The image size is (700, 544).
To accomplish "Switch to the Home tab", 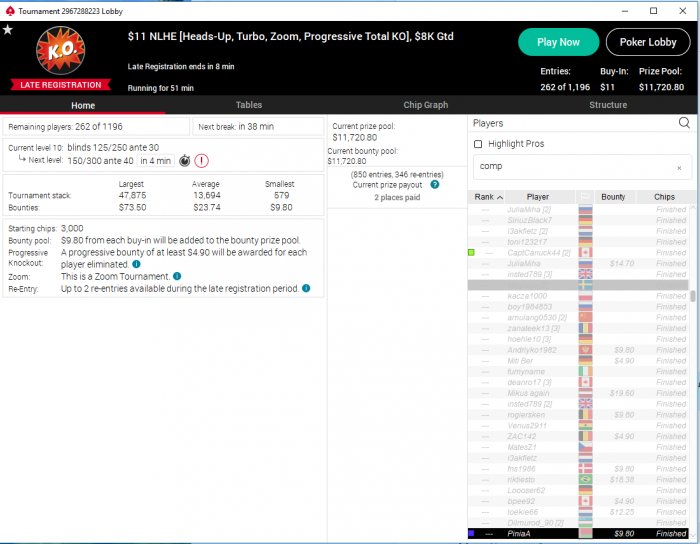I will coord(83,105).
